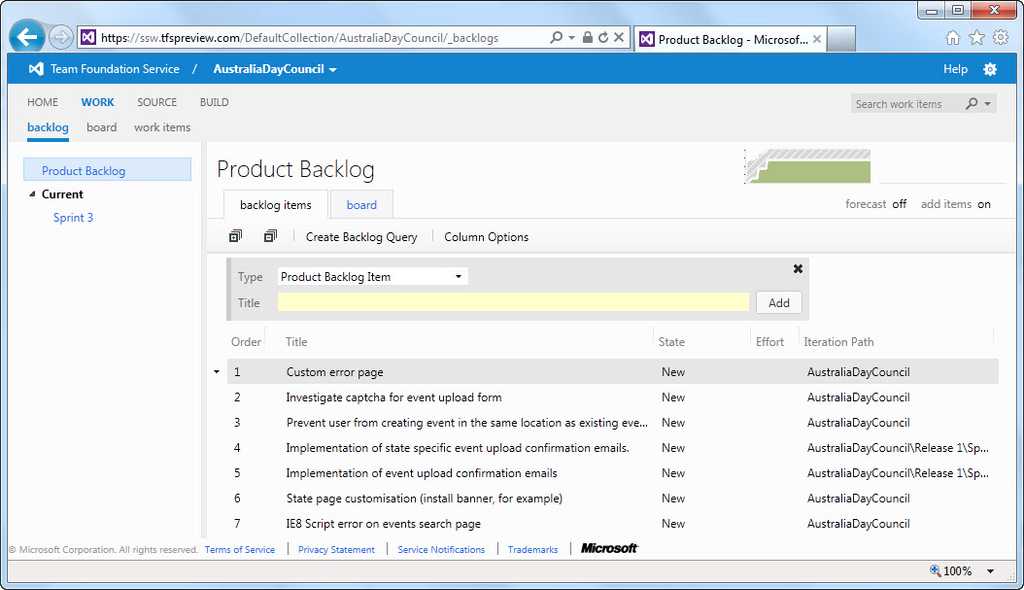Open the Type dropdown for backlog items
1024x590 pixels.
pyautogui.click(x=459, y=276)
